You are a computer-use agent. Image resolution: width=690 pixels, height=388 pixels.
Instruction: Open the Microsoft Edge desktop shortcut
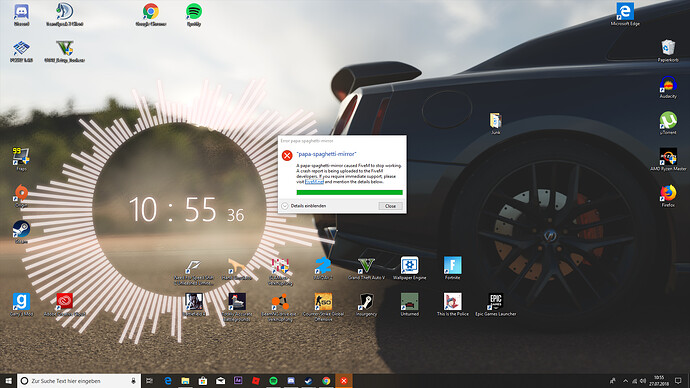(x=625, y=15)
